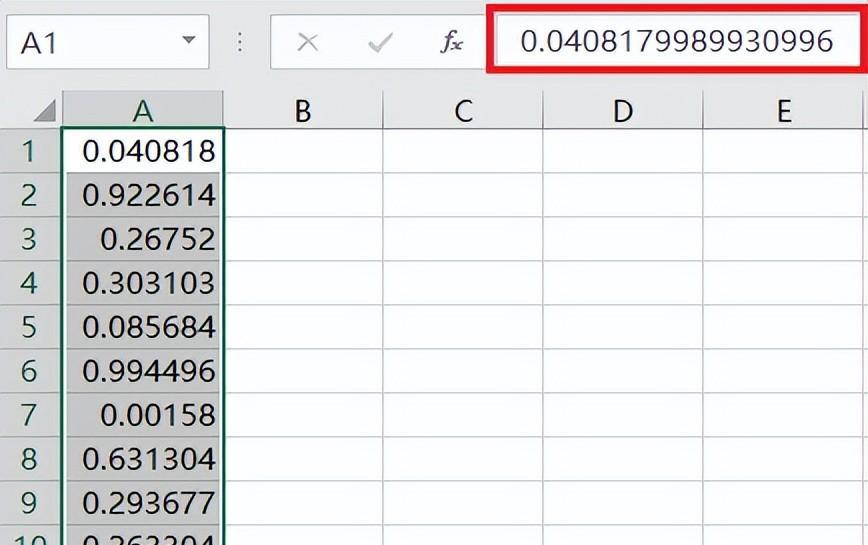Click the A1 text in Name Box
This screenshot has height=545, width=868.
coord(39,43)
